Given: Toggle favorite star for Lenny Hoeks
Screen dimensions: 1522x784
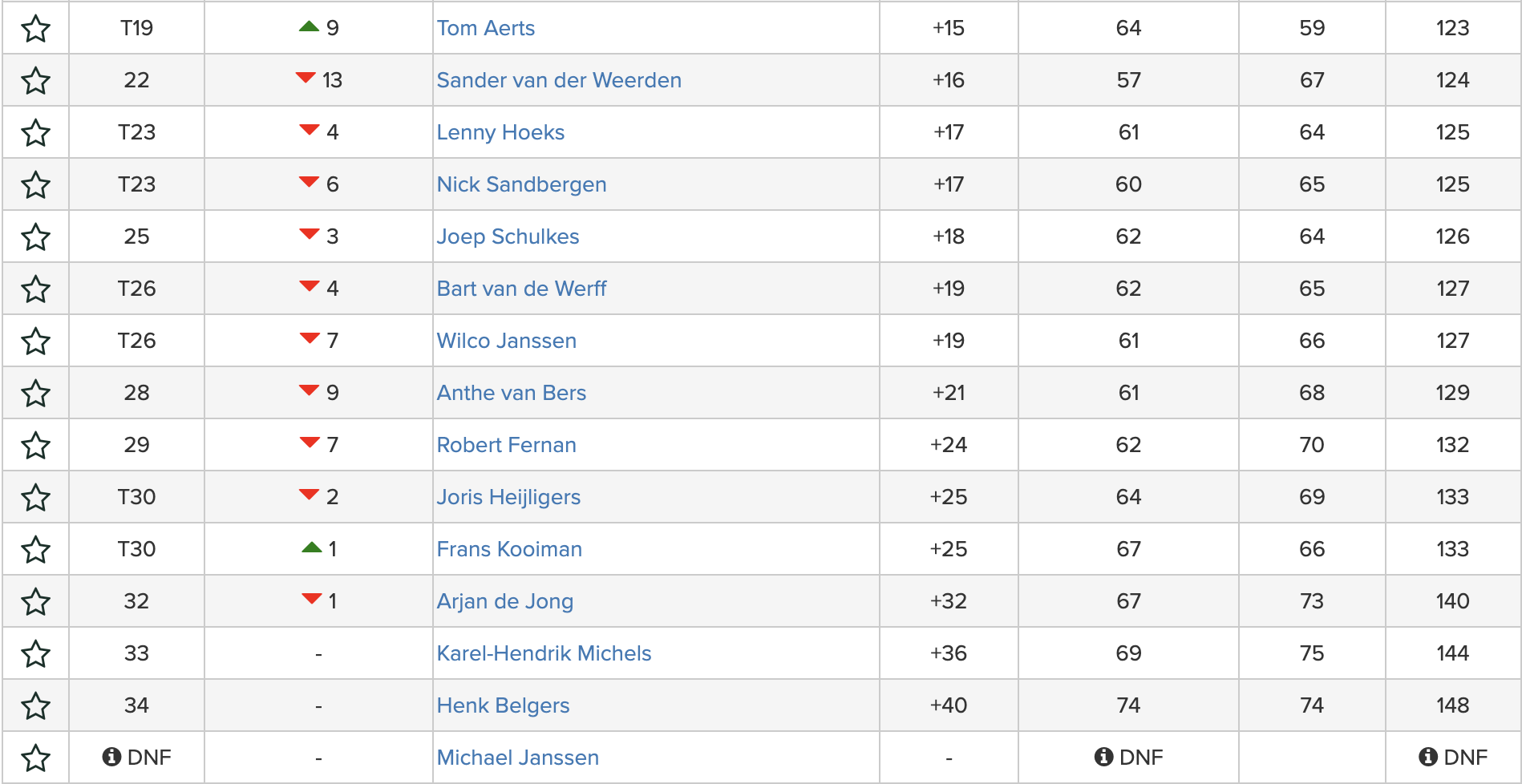Looking at the screenshot, I should coord(35,133).
